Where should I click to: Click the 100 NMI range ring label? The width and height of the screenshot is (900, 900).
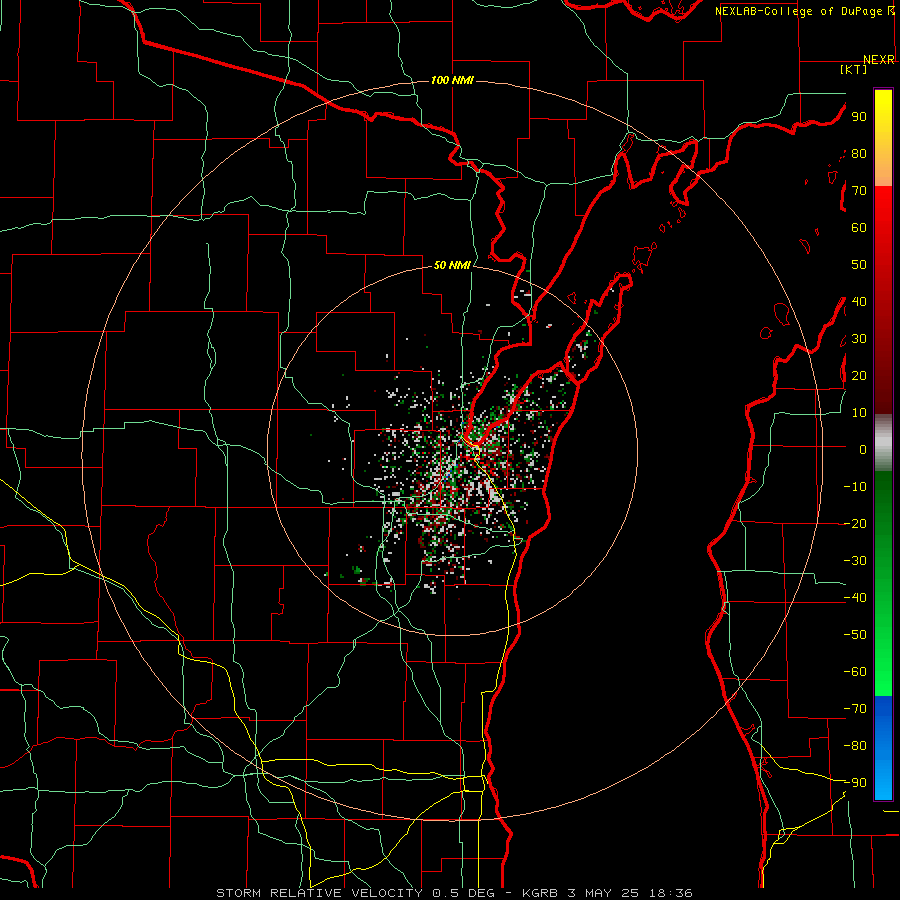452,80
